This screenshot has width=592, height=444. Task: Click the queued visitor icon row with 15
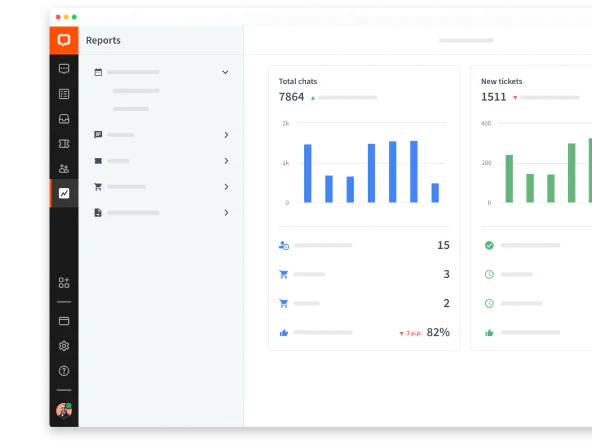284,245
